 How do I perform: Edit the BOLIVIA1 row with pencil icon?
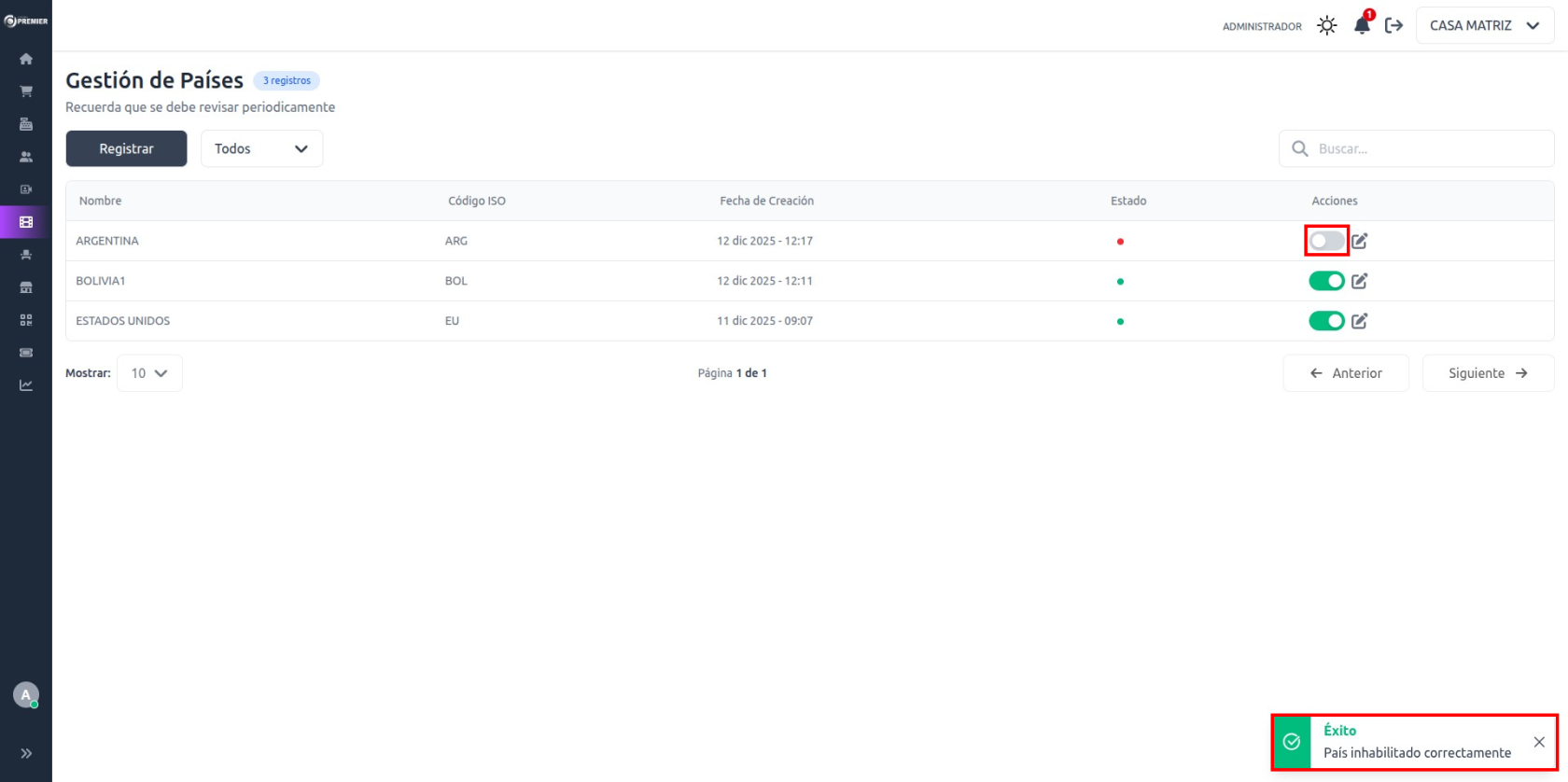click(x=1360, y=281)
